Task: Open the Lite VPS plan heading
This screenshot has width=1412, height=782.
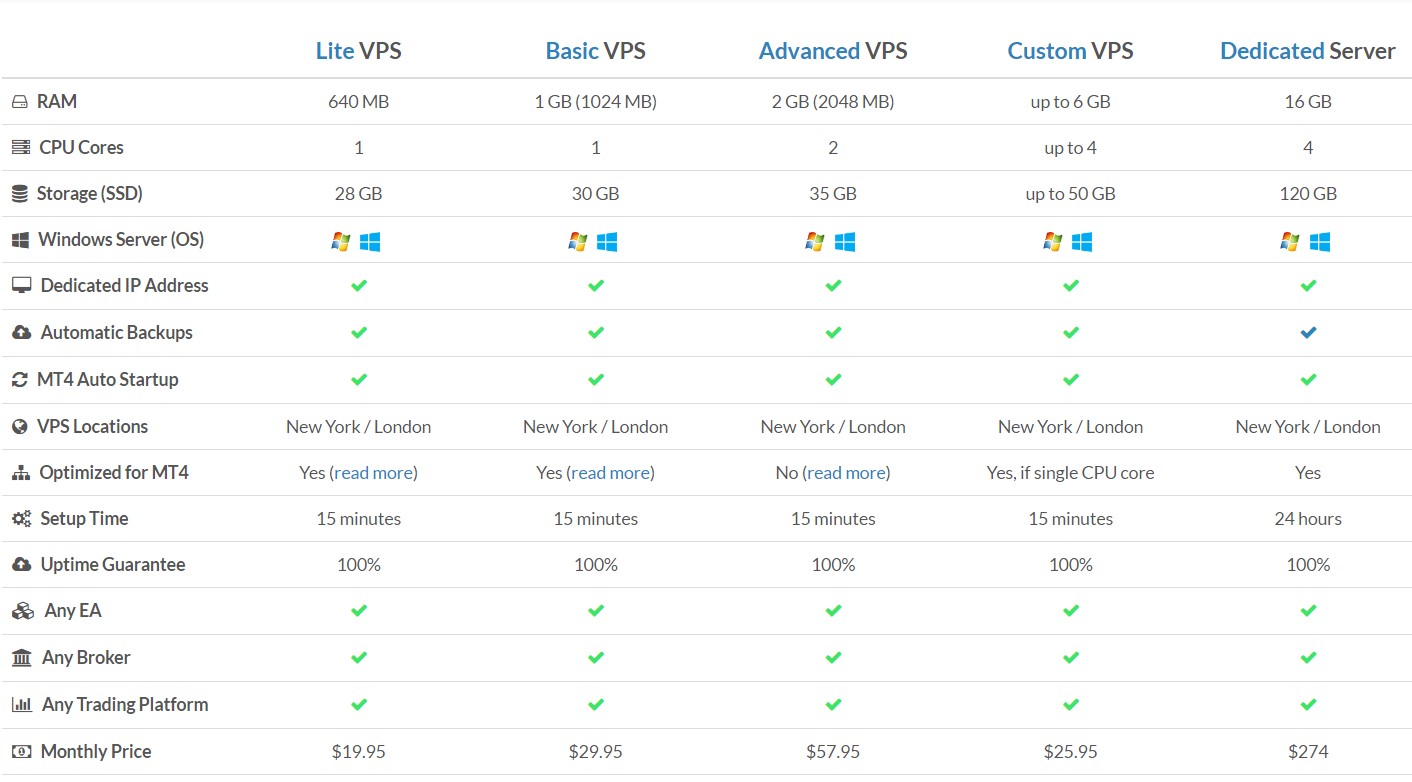Action: tap(358, 51)
